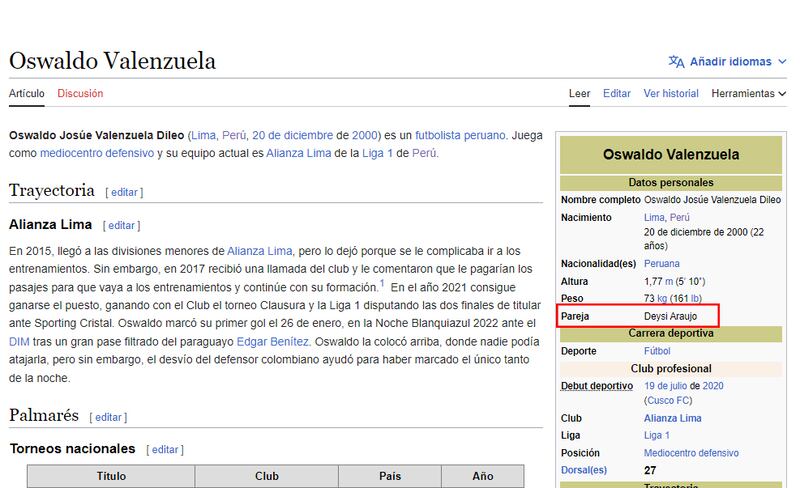The height and width of the screenshot is (488, 800).
Task: Select the Leer tab
Action: pyautogui.click(x=579, y=93)
